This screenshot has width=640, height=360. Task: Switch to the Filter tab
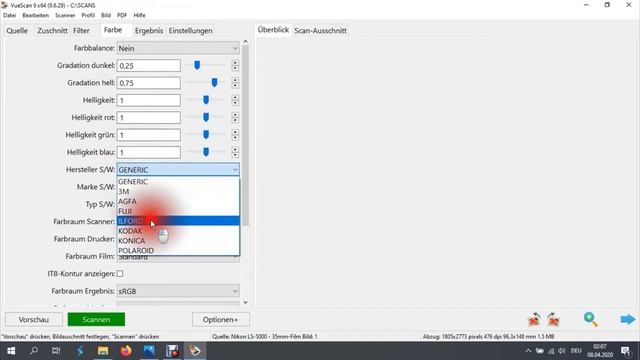tap(81, 31)
